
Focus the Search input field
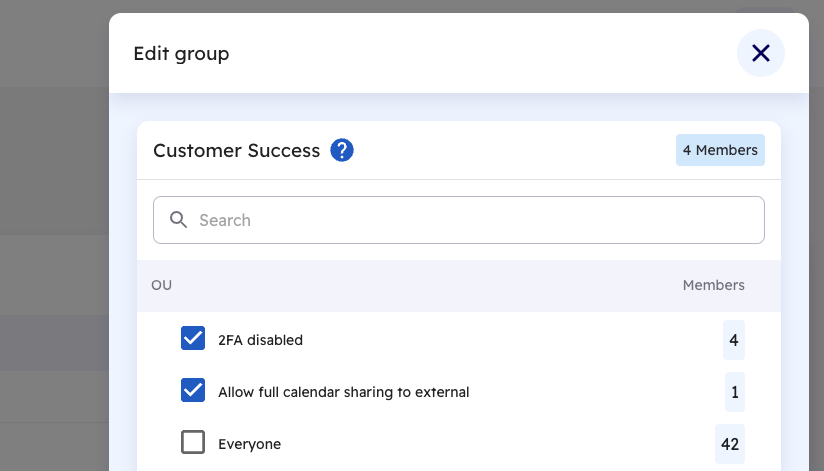(458, 220)
